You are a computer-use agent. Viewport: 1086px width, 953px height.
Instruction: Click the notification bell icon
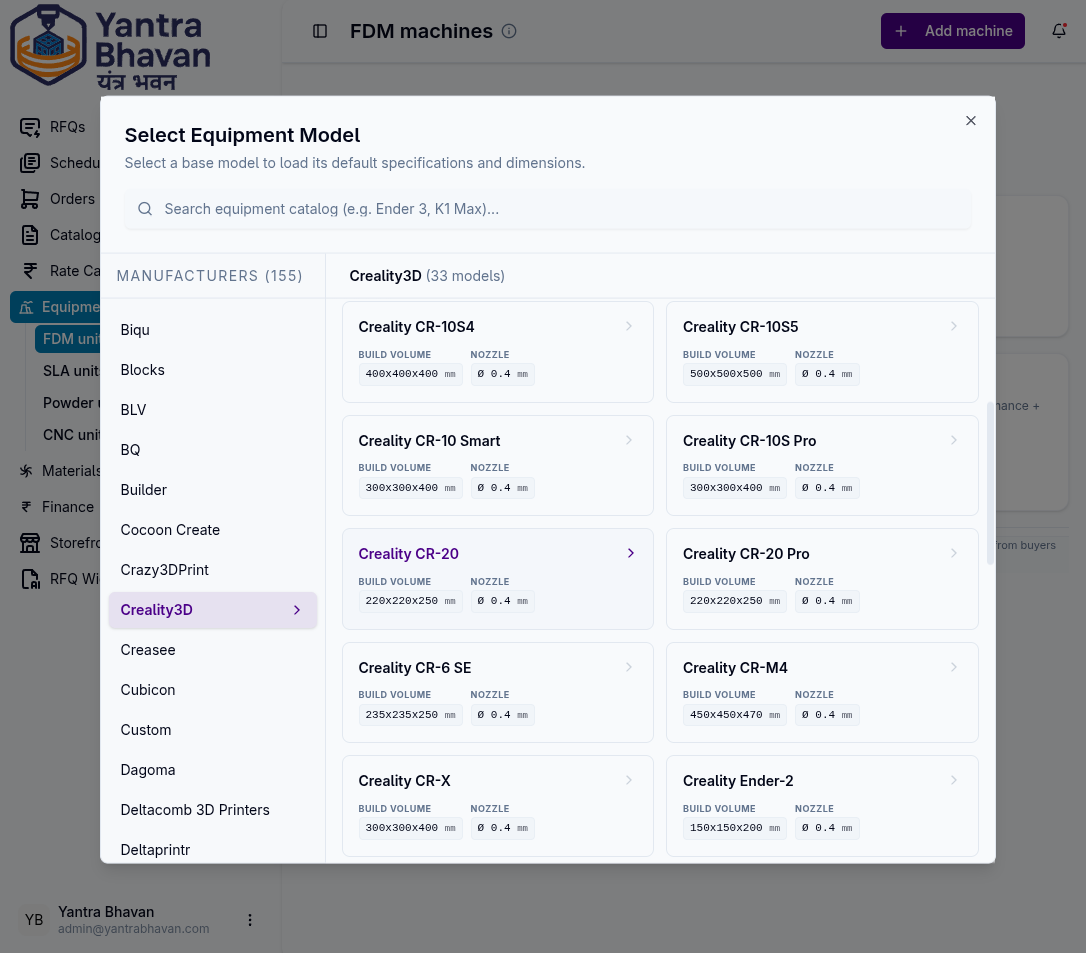click(1059, 31)
